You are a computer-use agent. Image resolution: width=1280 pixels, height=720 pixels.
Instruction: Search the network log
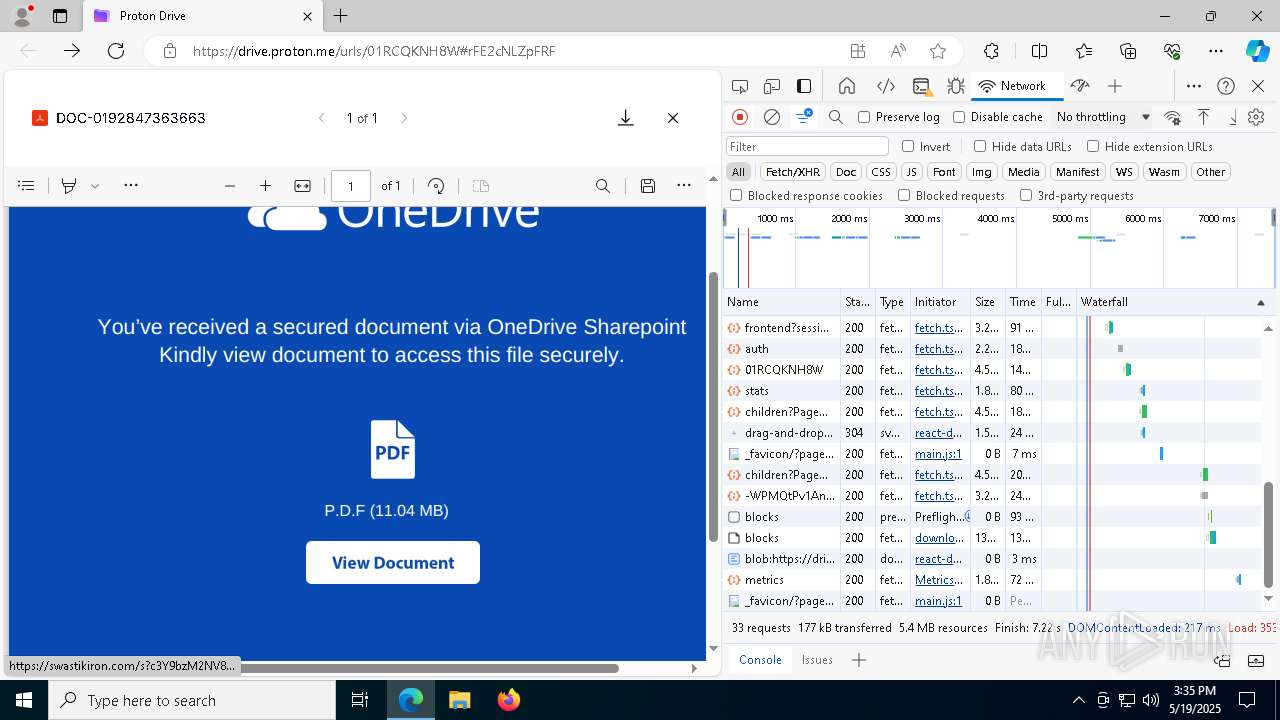[836, 117]
